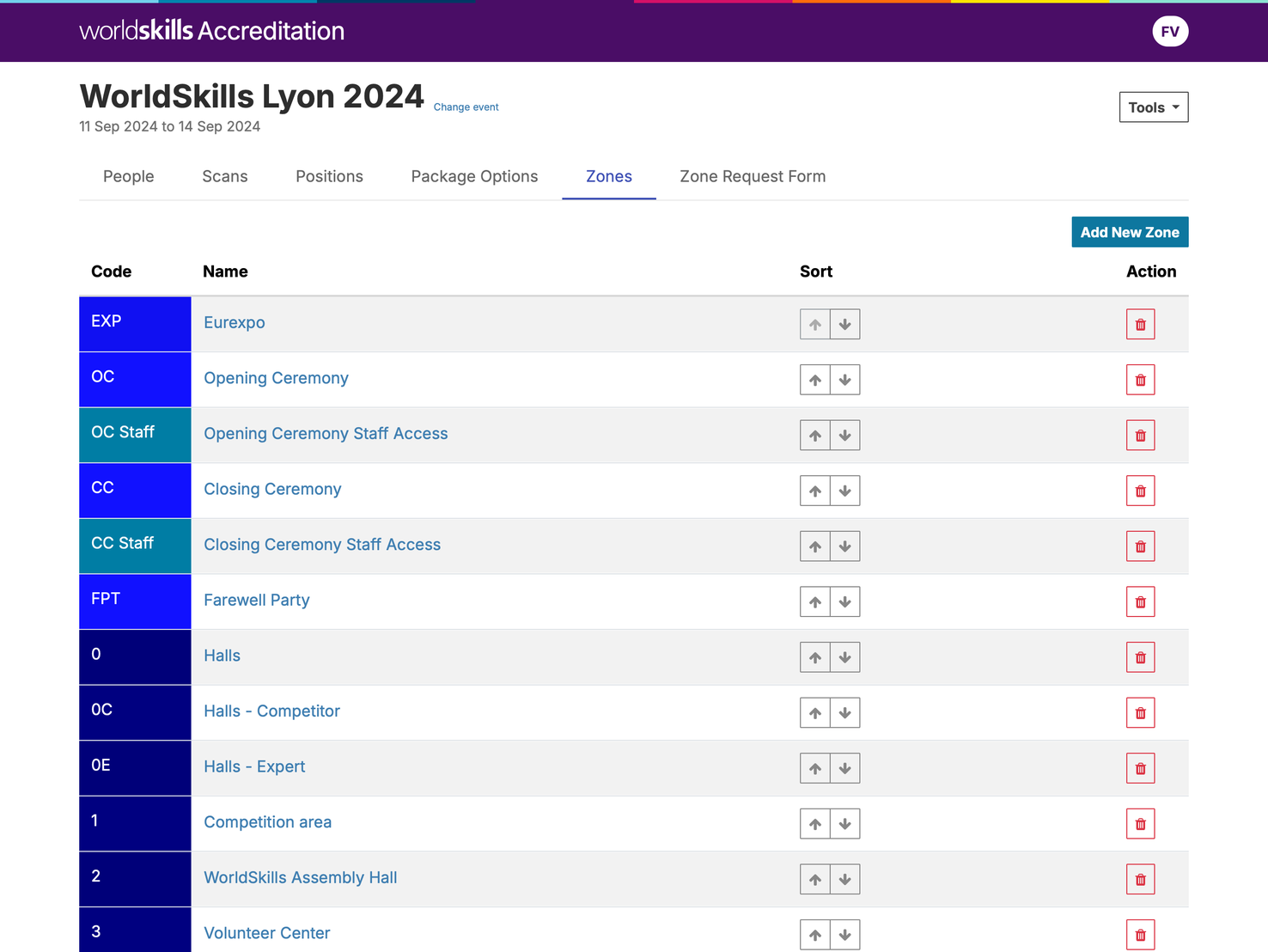Delete the Halls - Expert zone
The width and height of the screenshot is (1268, 952).
pos(1141,768)
